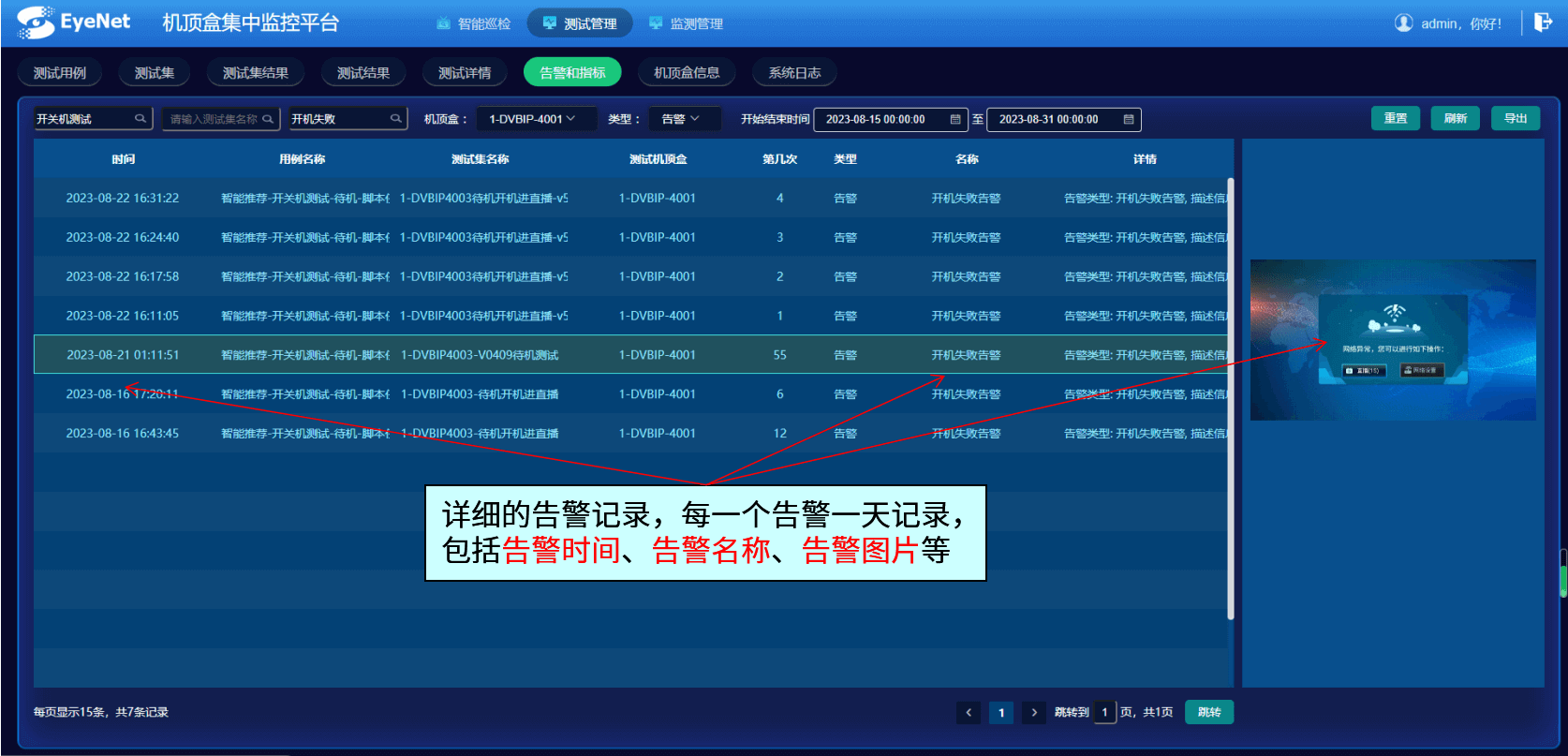This screenshot has height=756, width=1568.
Task: Click search icon in 开机失败 field
Action: 396,119
